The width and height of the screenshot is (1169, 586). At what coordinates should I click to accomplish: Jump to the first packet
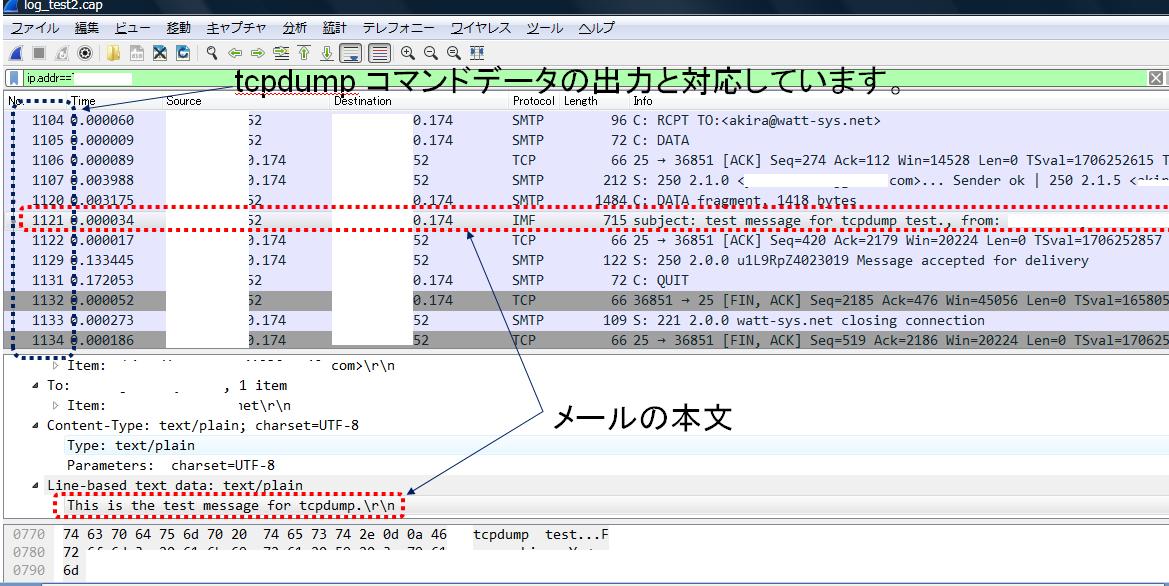304,53
